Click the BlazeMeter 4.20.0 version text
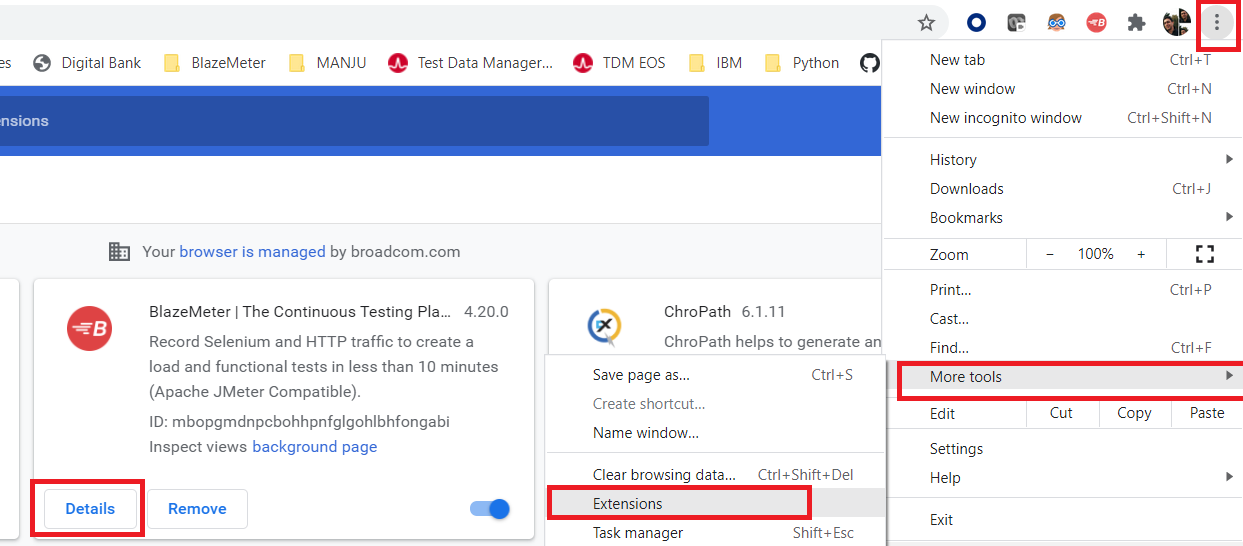 click(486, 312)
